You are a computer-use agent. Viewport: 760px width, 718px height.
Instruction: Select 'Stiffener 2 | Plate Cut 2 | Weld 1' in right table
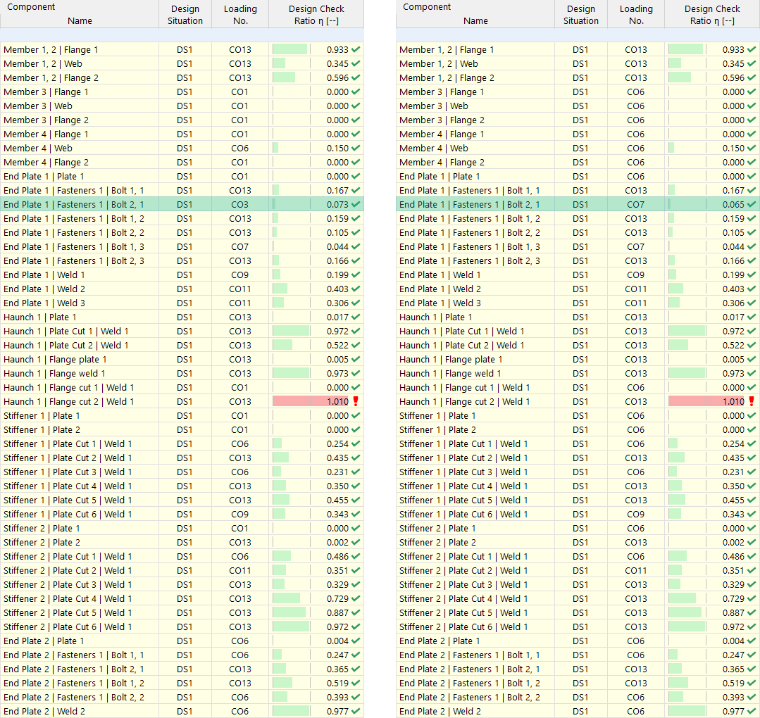tap(464, 571)
